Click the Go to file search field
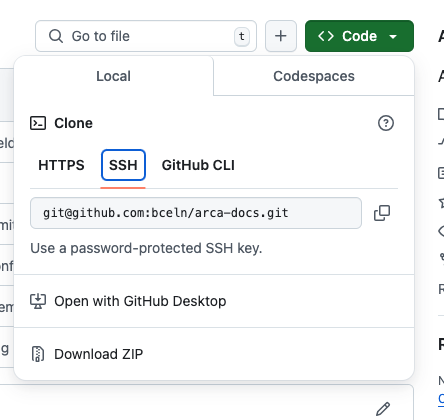The height and width of the screenshot is (420, 444). point(146,36)
